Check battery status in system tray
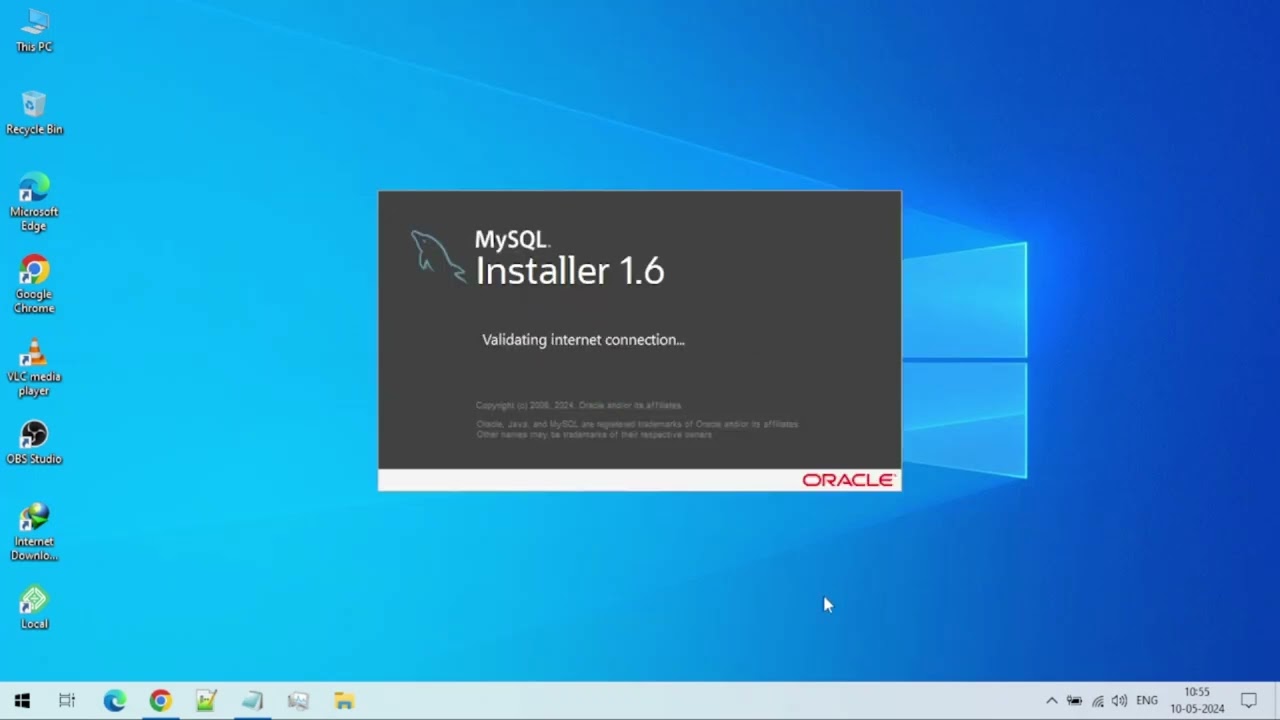This screenshot has width=1280, height=720. tap(1074, 701)
